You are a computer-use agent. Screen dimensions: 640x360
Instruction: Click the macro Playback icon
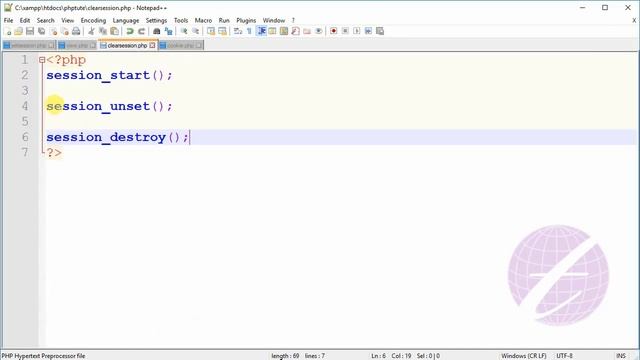357,31
